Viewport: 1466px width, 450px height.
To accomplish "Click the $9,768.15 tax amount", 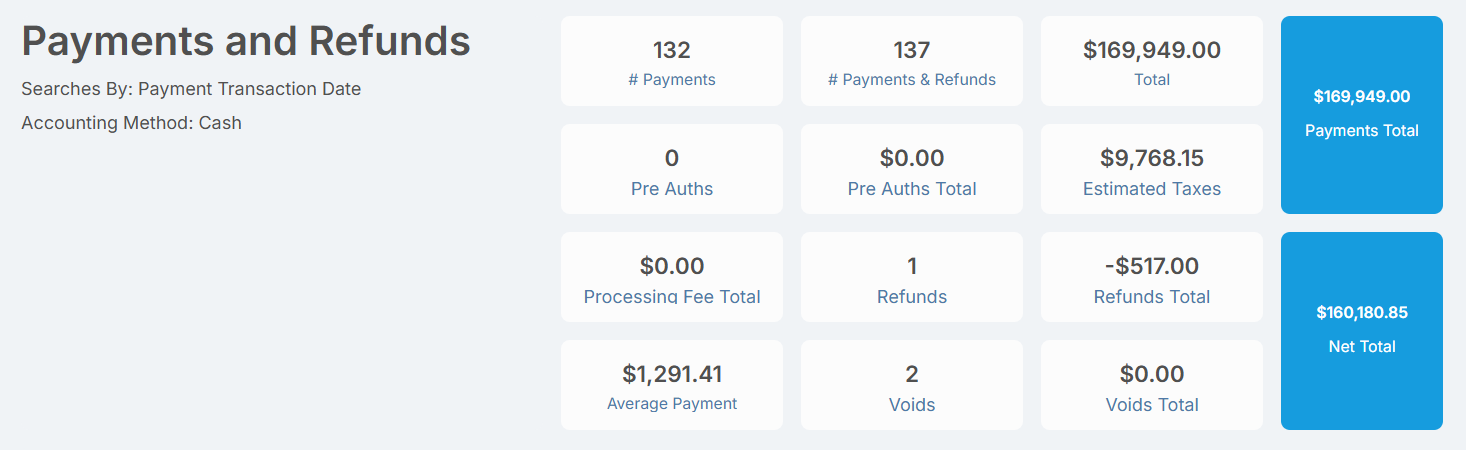I will pyautogui.click(x=1152, y=158).
